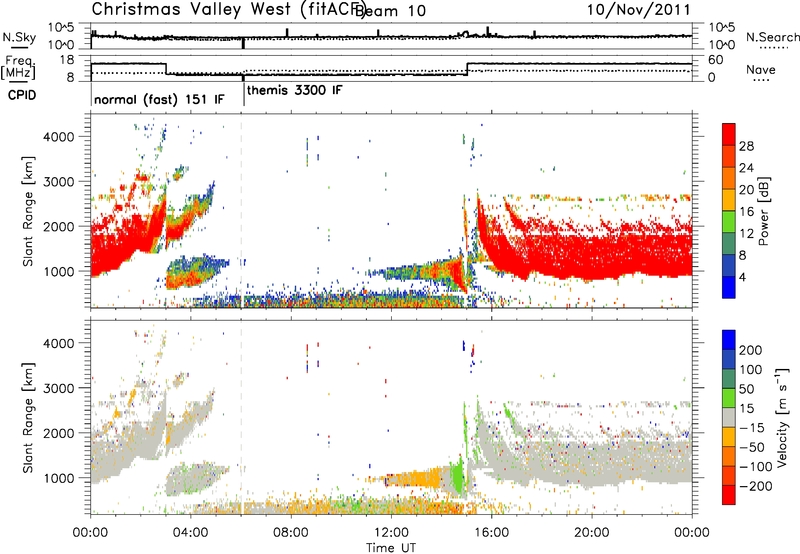The width and height of the screenshot is (800, 554).
Task: Click the 'Velocity [m s⁻¹]' colorbar label
Action: coord(782,417)
